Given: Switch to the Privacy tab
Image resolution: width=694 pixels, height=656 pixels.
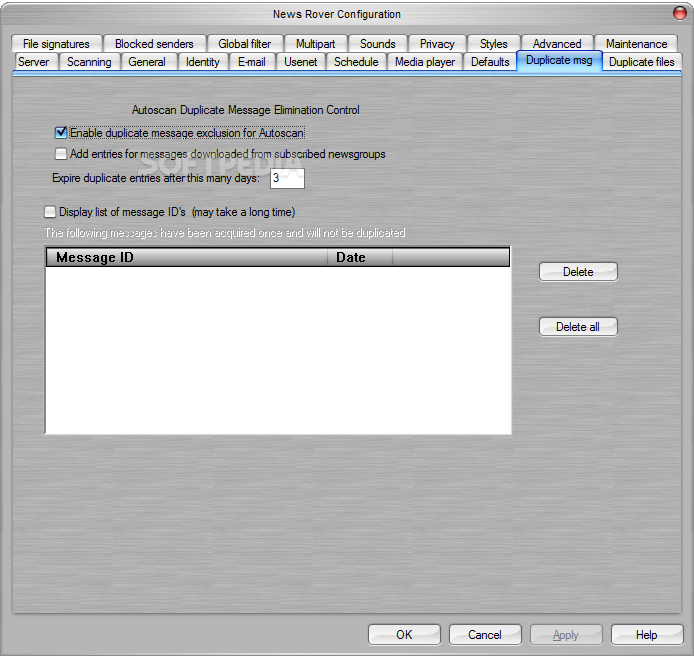Looking at the screenshot, I should click(437, 44).
